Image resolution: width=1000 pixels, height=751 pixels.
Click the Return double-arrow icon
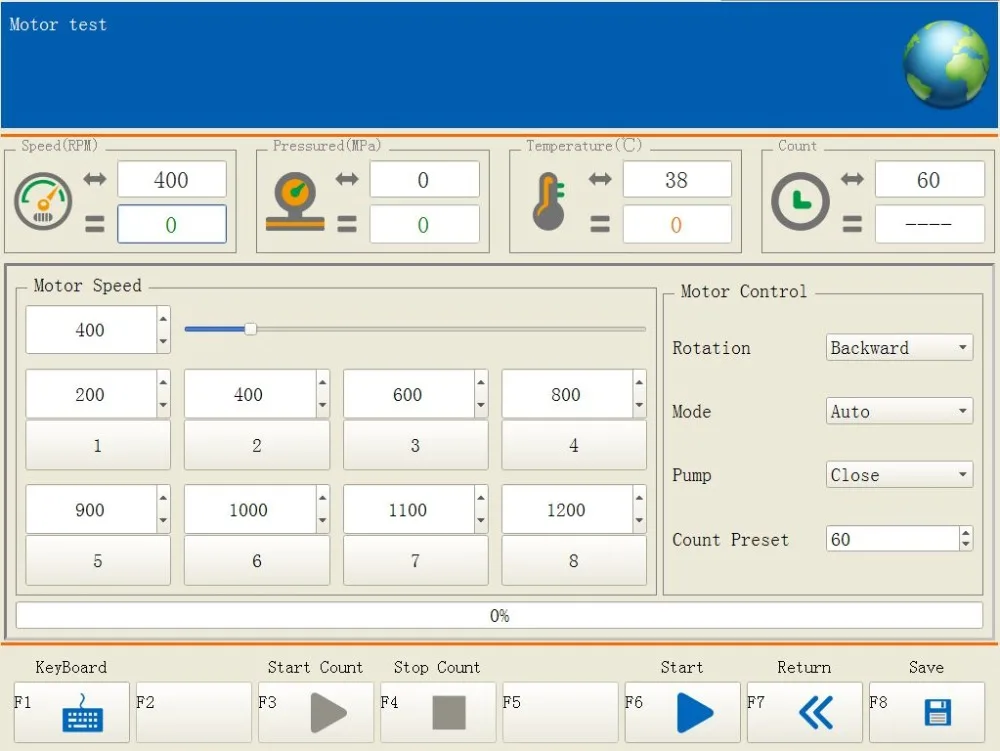tap(816, 713)
